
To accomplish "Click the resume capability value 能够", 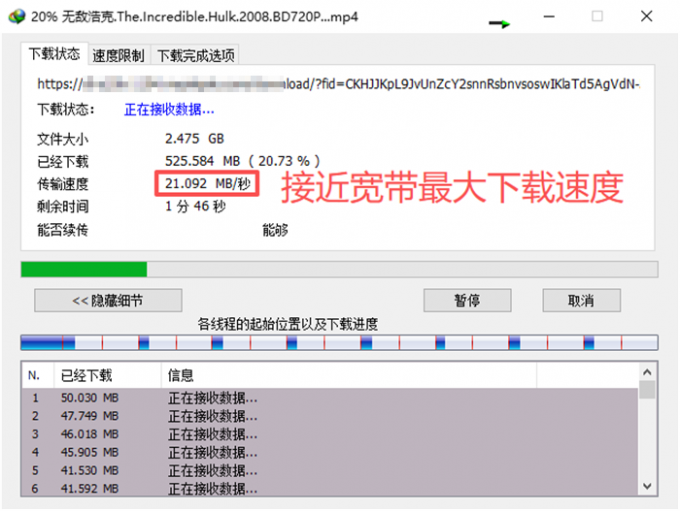I will coord(275,230).
